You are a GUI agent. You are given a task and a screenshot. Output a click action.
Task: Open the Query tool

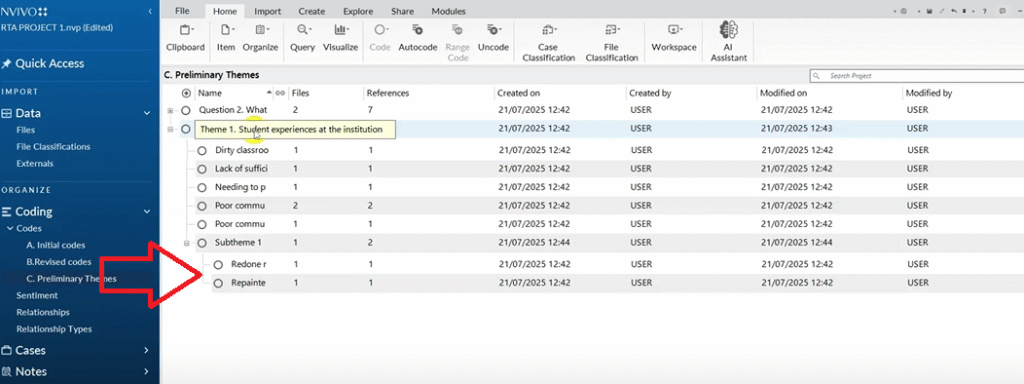point(303,38)
